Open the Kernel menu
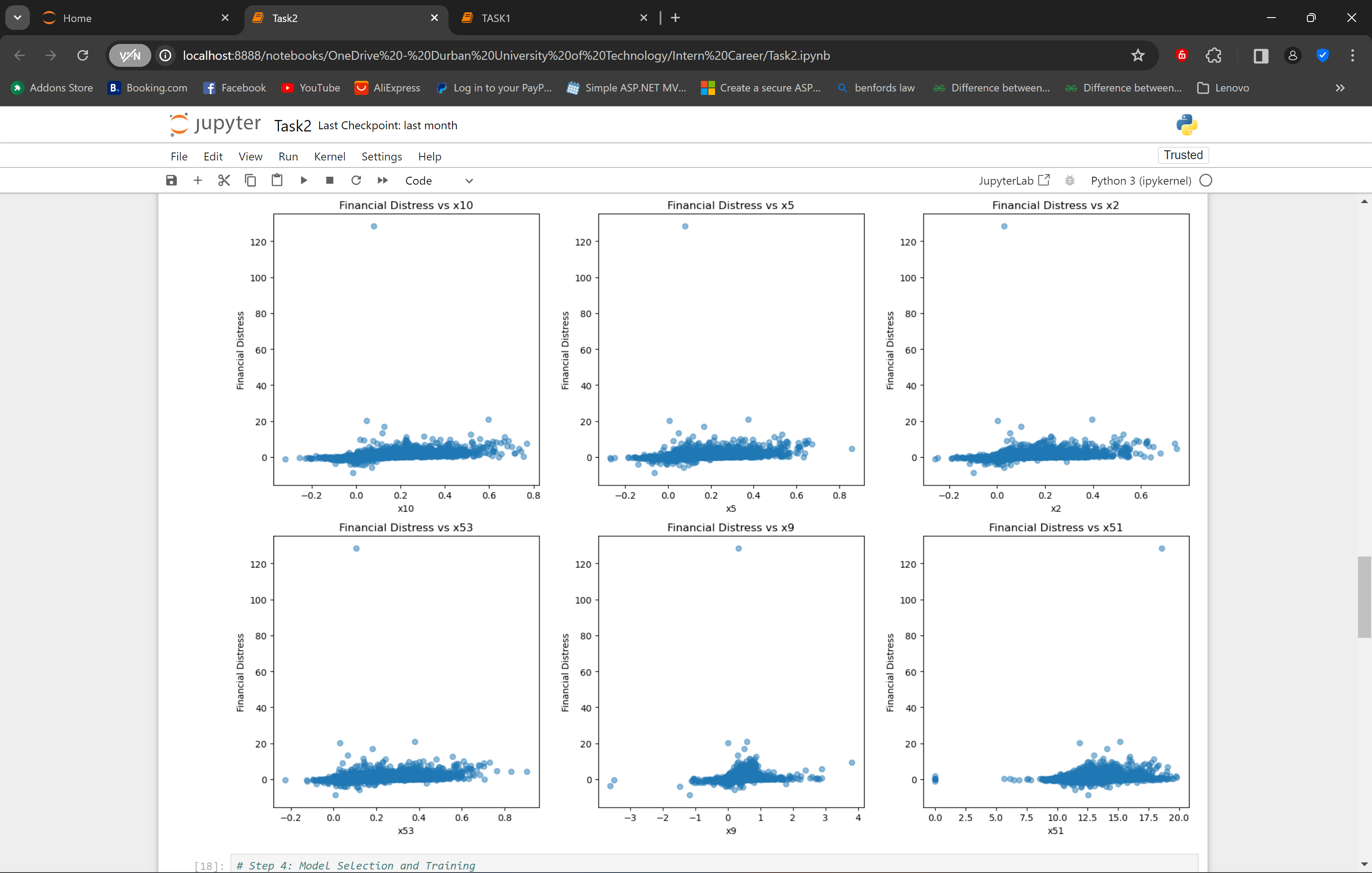The width and height of the screenshot is (1372, 873). (x=329, y=156)
